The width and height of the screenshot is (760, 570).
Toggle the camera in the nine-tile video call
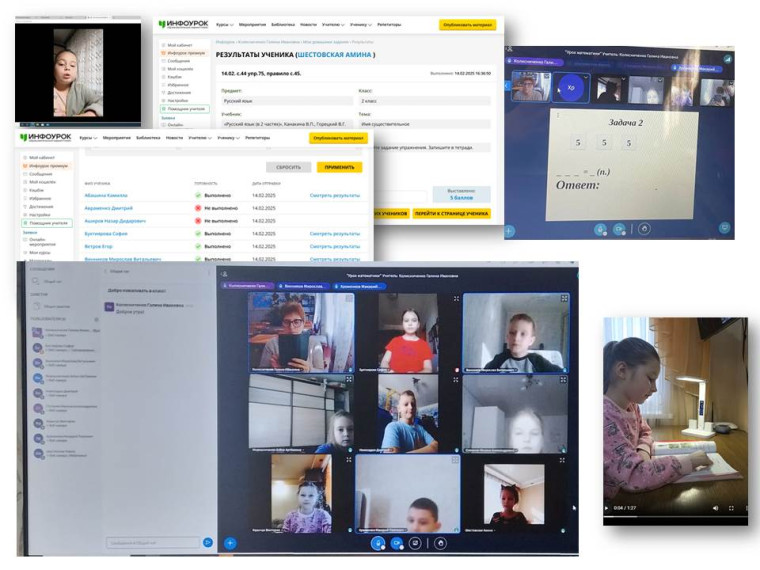[x=396, y=543]
